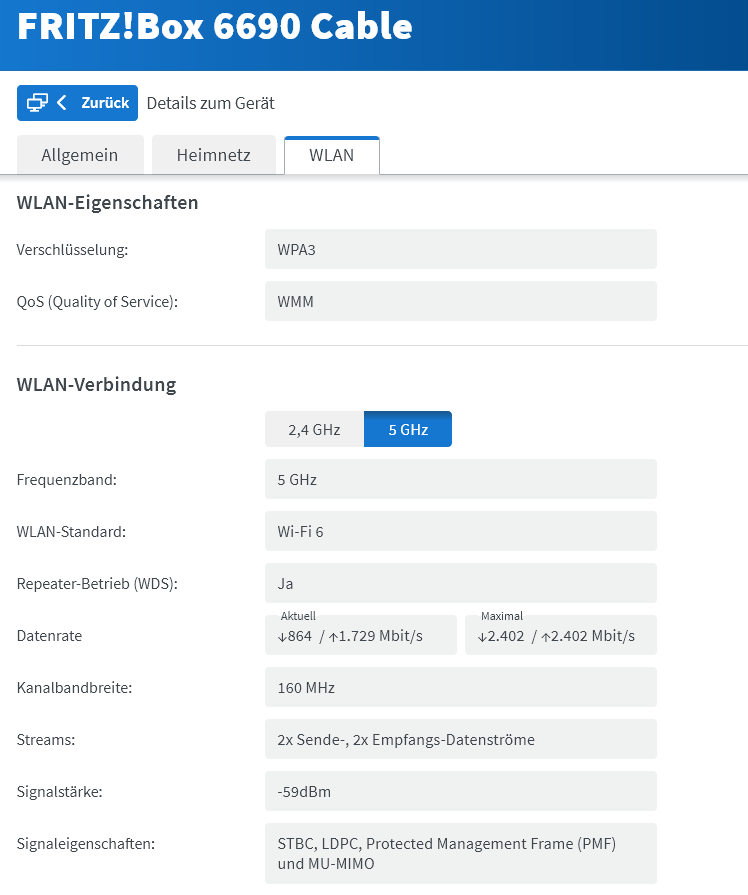Click the Frequenzband field showing 5 GHz
Viewport: 748px width, 895px height.
[x=460, y=479]
